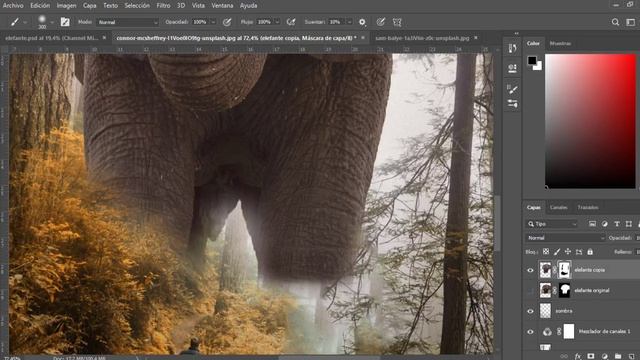This screenshot has height=360, width=640.
Task: Open the brush preset picker showing 300
Action: tap(42, 22)
